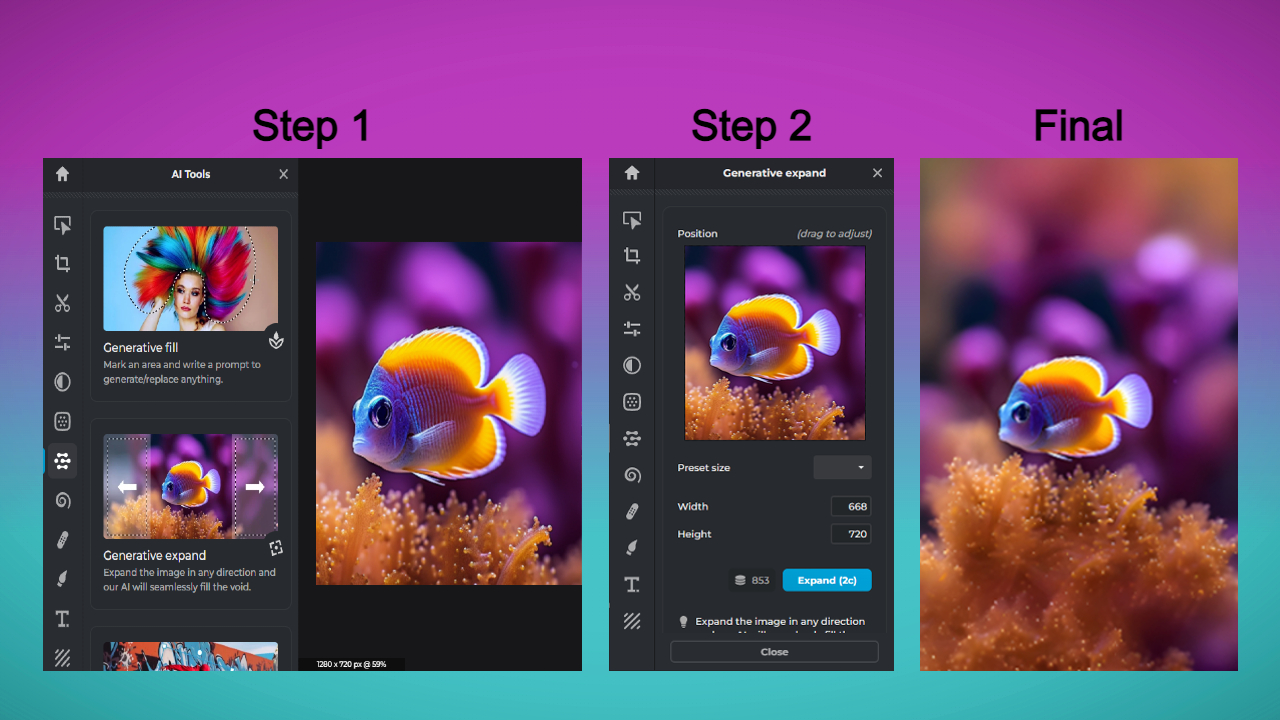Click the Home icon above the toolbar

pos(62,174)
